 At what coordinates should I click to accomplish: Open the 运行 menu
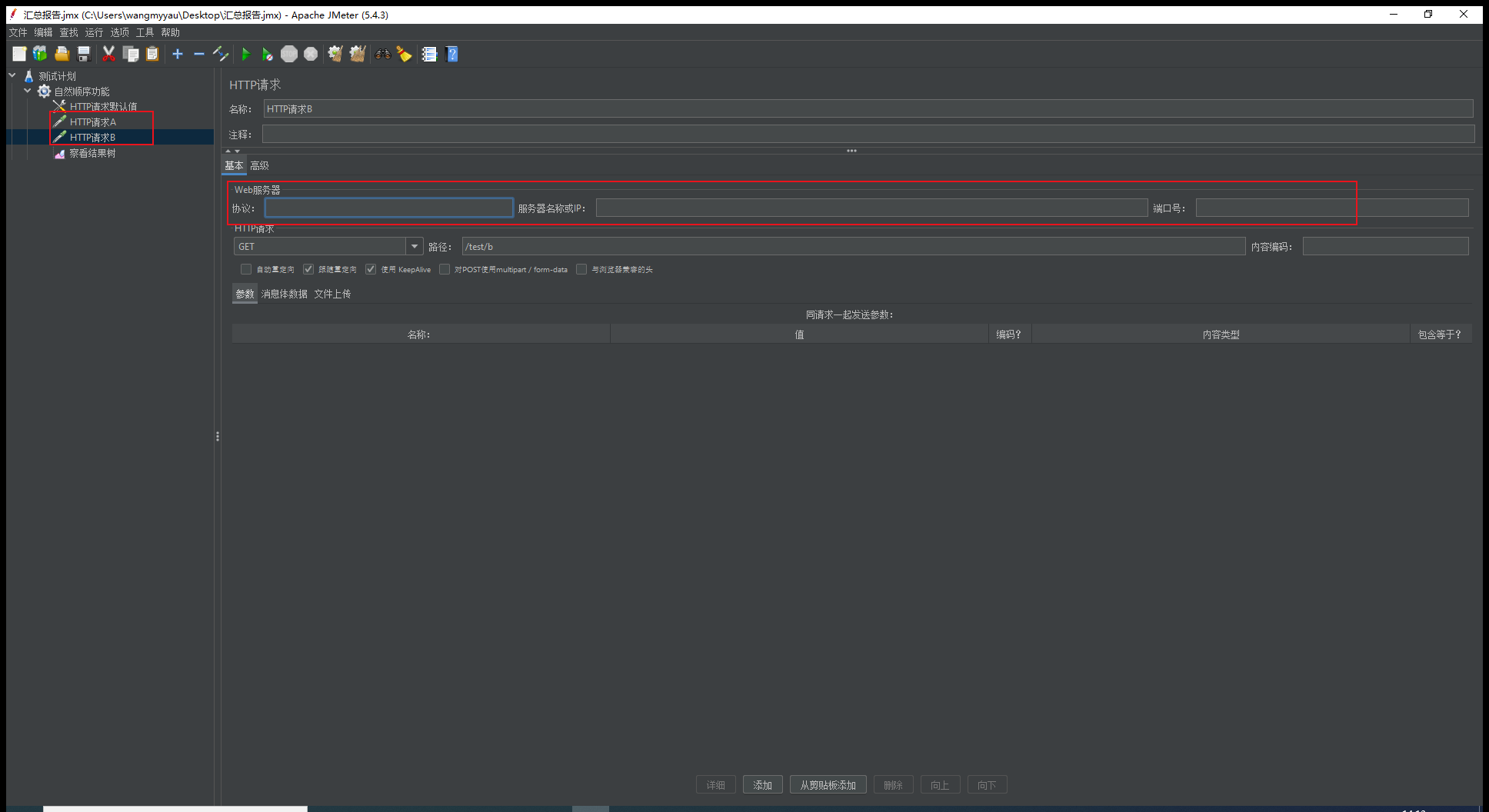coord(94,32)
